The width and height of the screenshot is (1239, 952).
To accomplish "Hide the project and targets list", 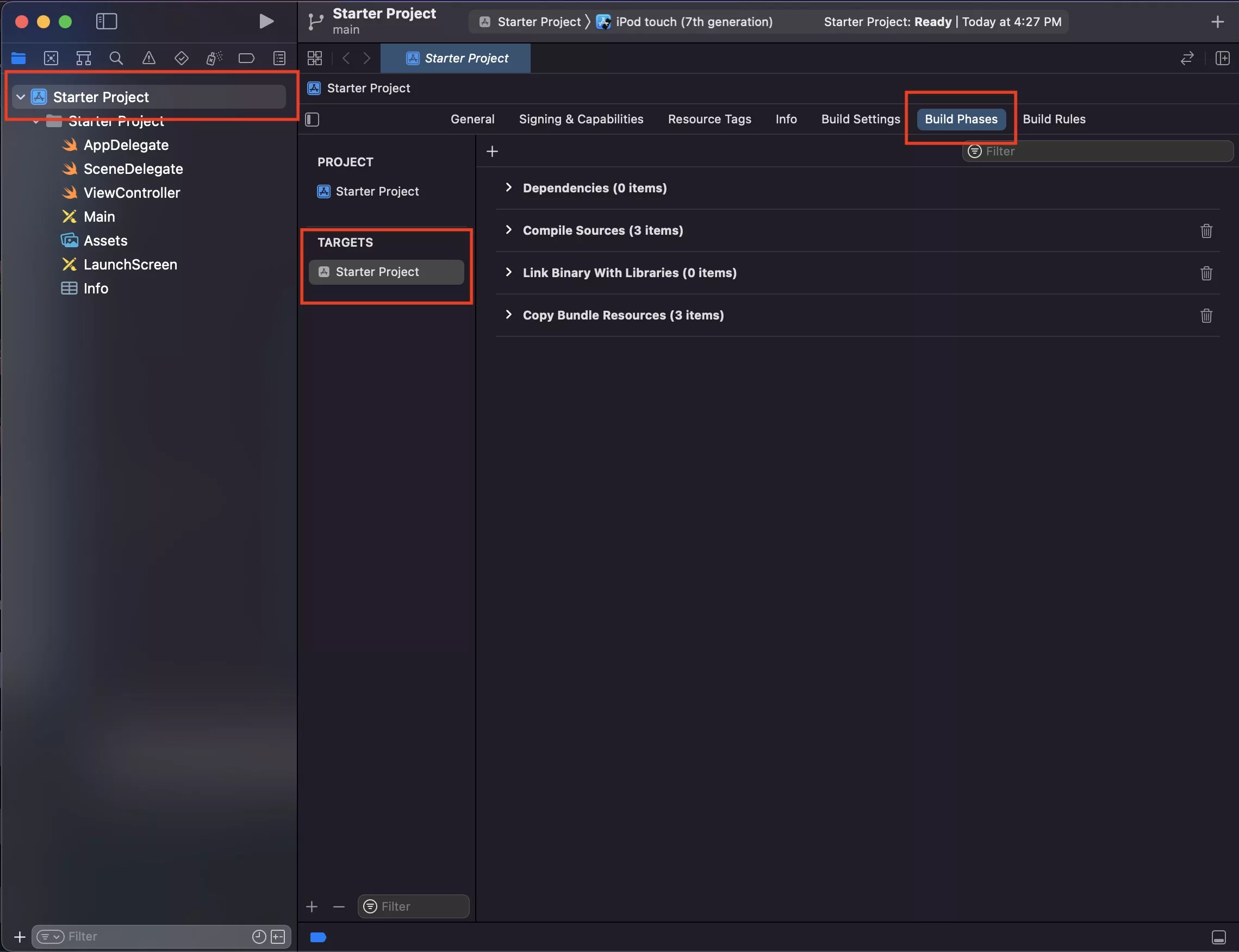I will (313, 119).
